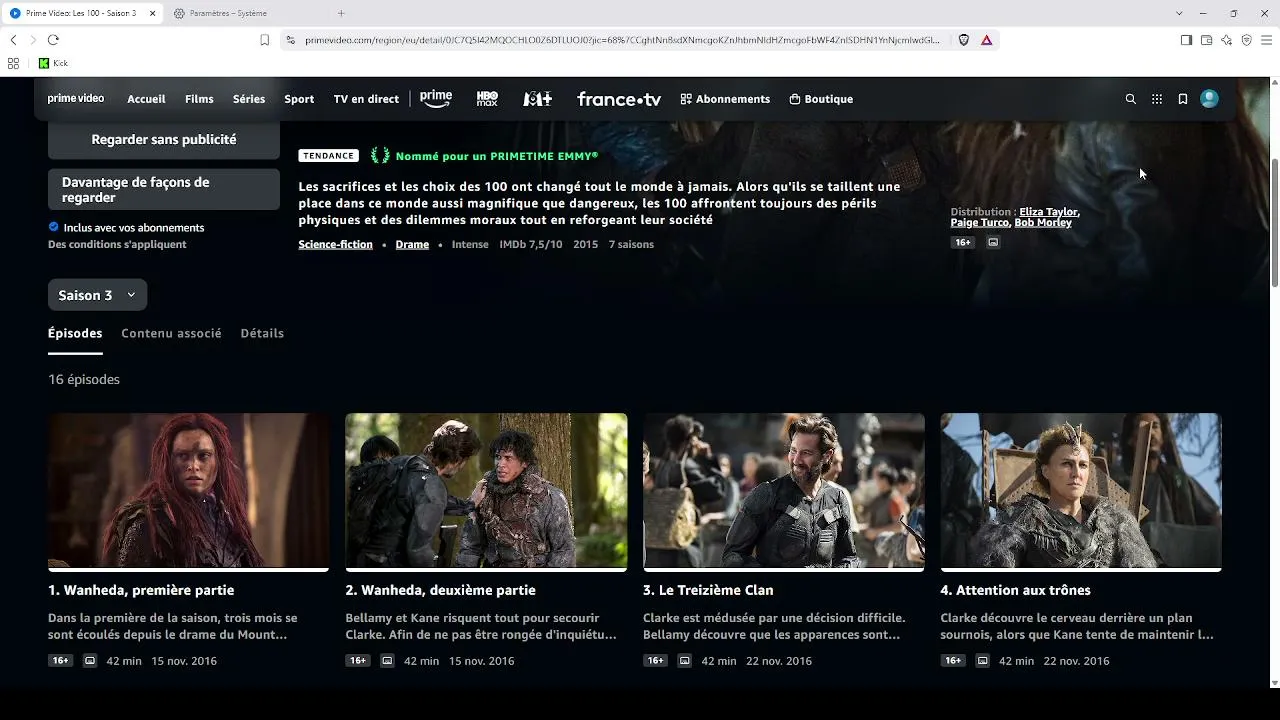Open the Boutique navigation item
Screen dimensions: 1280x720
821,99
